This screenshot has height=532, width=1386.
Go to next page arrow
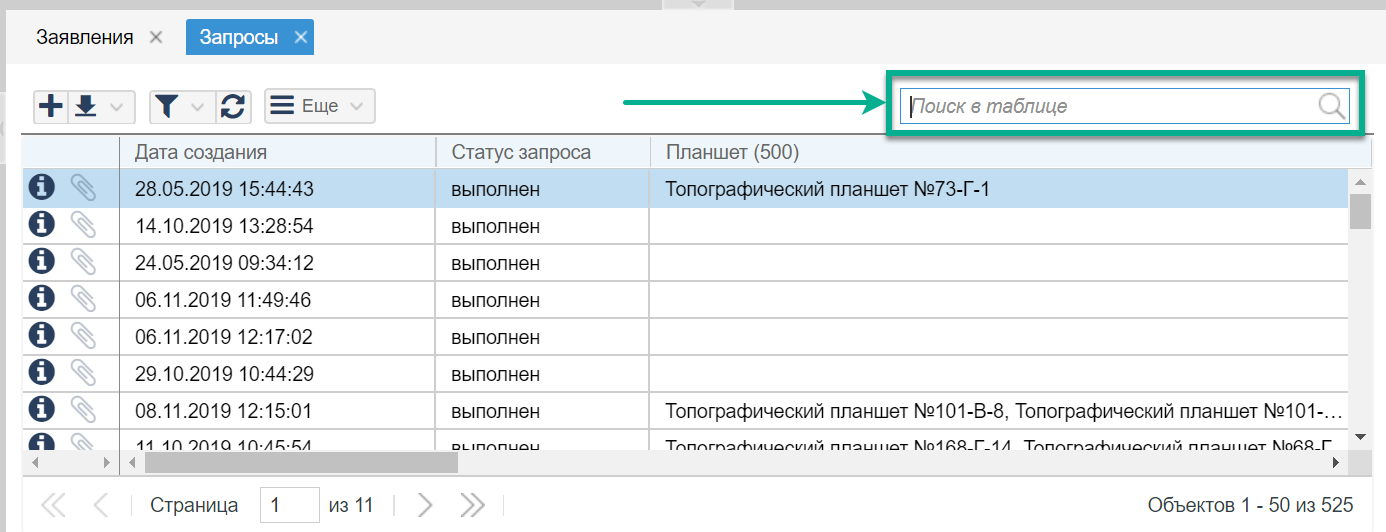click(x=425, y=505)
